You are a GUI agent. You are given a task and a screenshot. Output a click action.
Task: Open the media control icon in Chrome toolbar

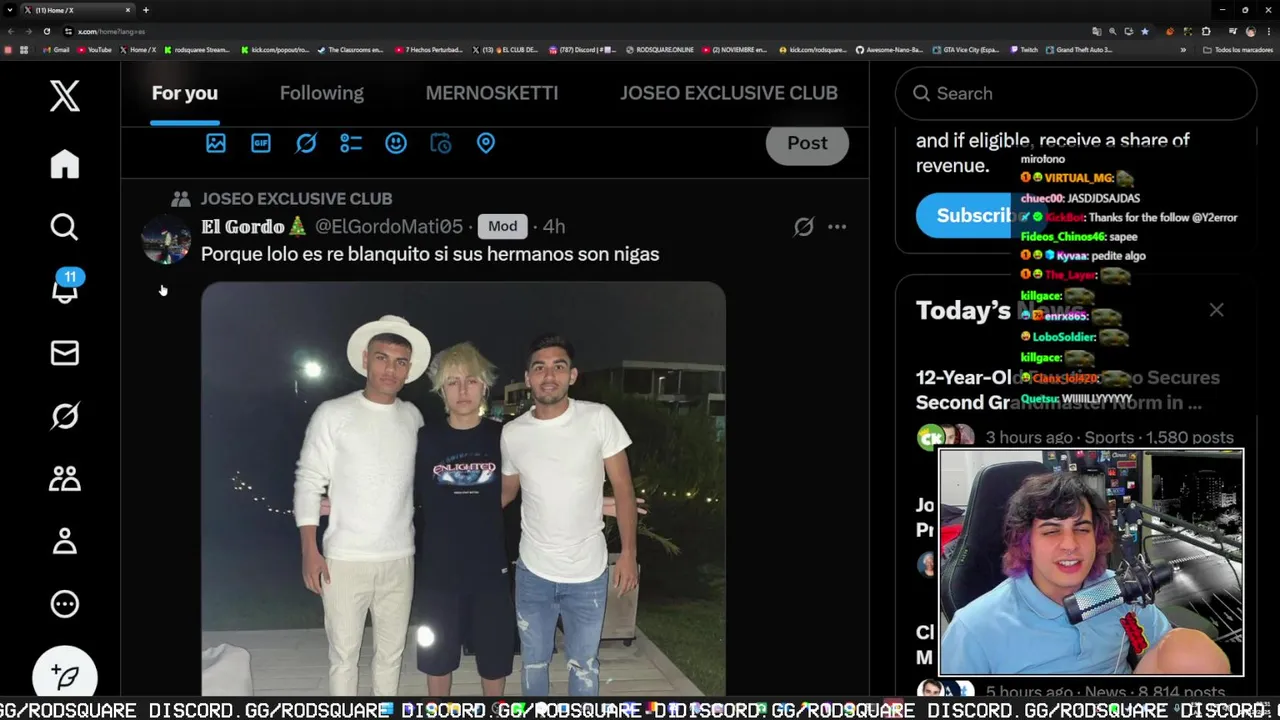1233,32
